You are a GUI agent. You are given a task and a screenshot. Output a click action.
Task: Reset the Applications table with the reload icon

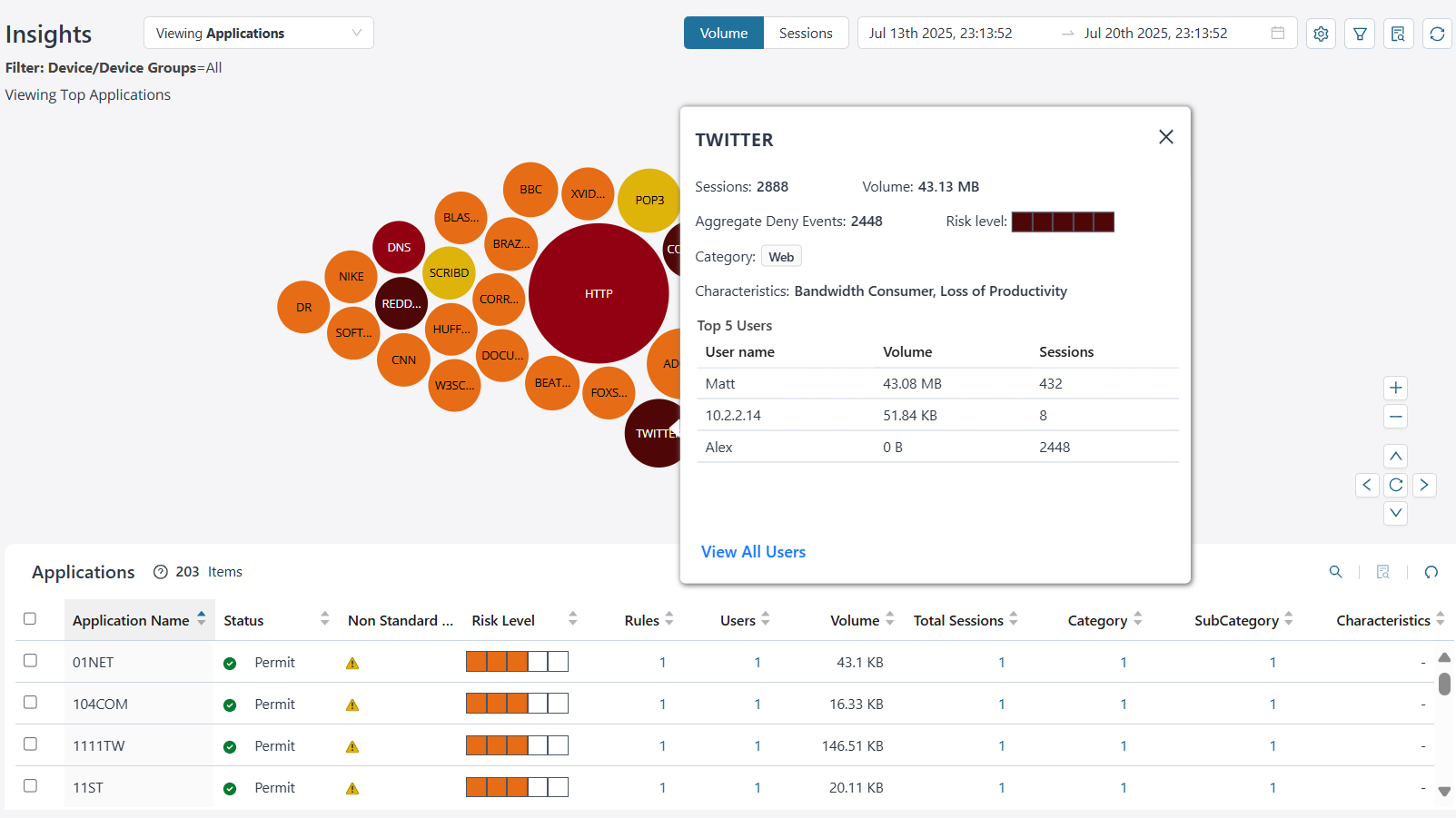click(x=1431, y=572)
